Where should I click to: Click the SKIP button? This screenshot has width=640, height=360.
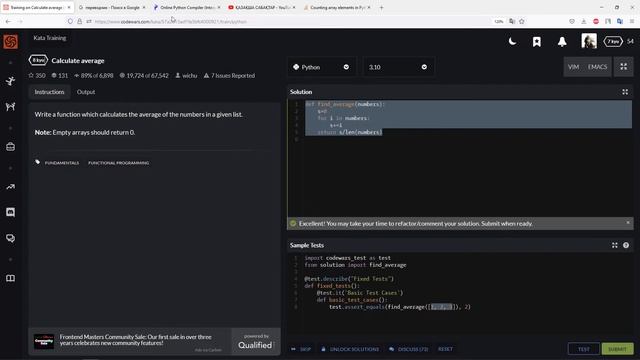pos(301,349)
